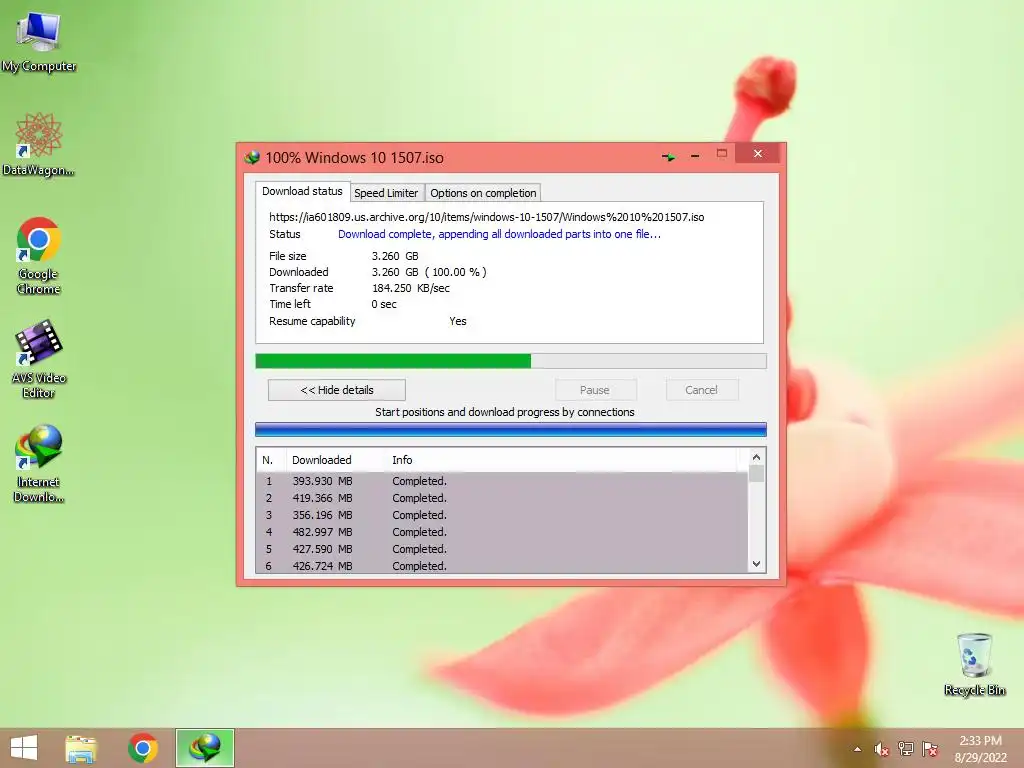Click the << Hide details button
This screenshot has height=768, width=1024.
point(337,390)
